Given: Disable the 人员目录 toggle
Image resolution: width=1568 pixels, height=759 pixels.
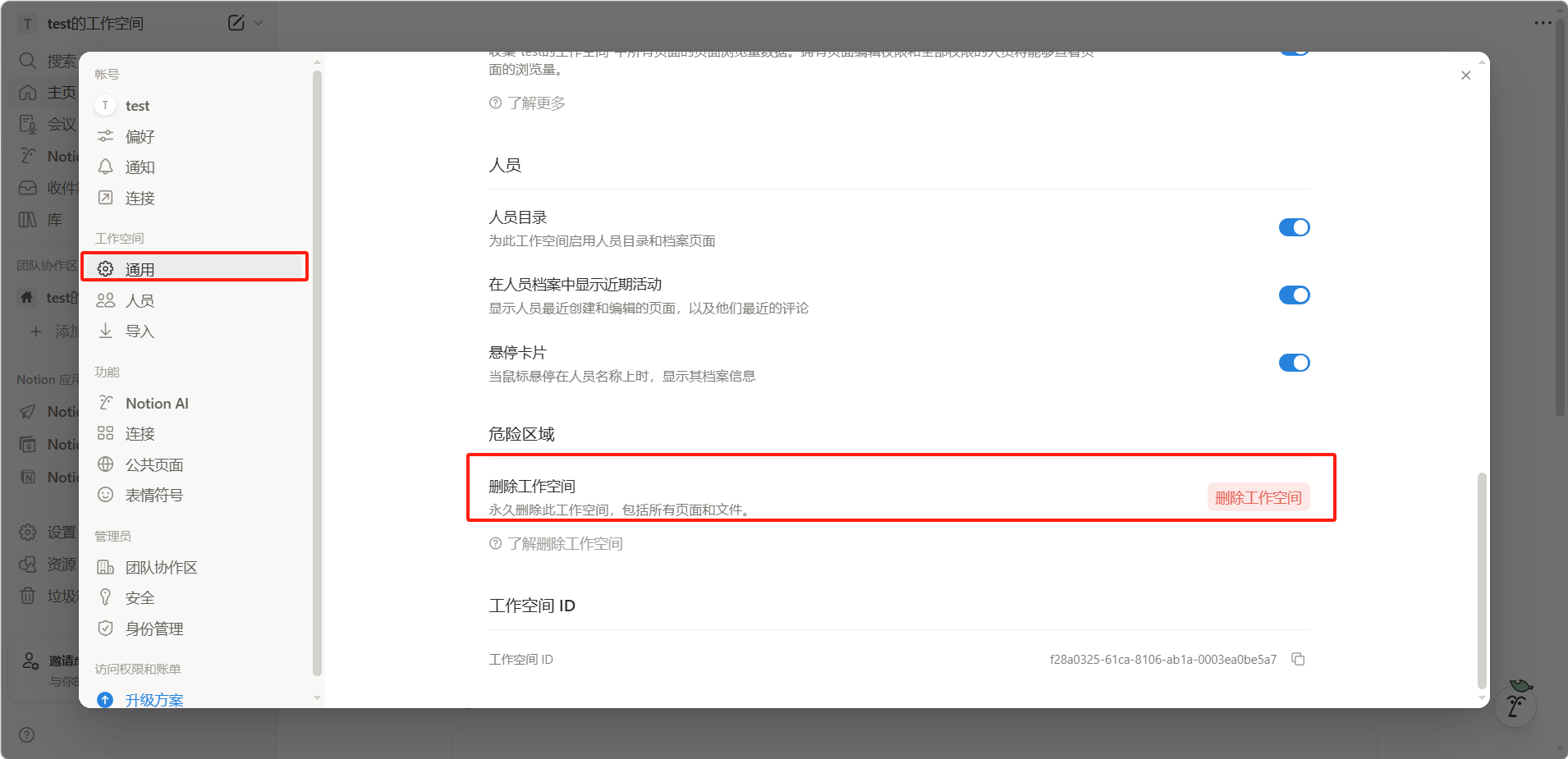Looking at the screenshot, I should pos(1294,227).
